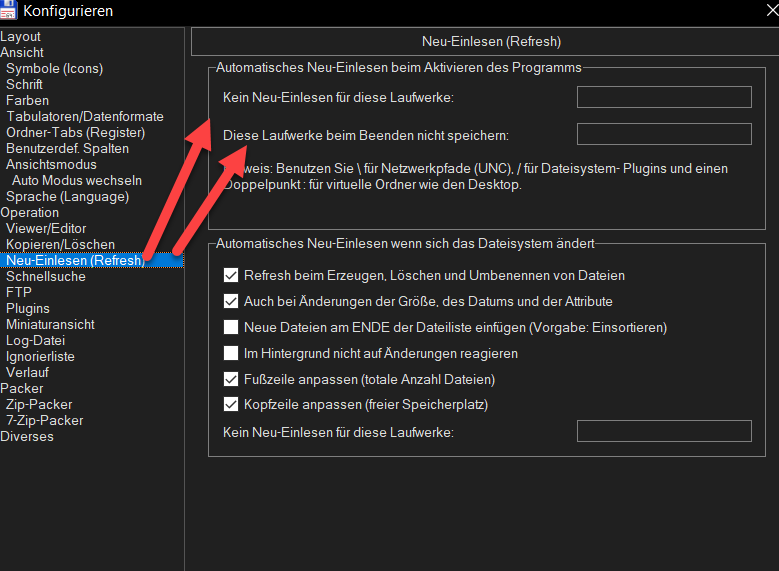Open Viewer/Editor settings
779x571 pixels.
pyautogui.click(x=46, y=229)
